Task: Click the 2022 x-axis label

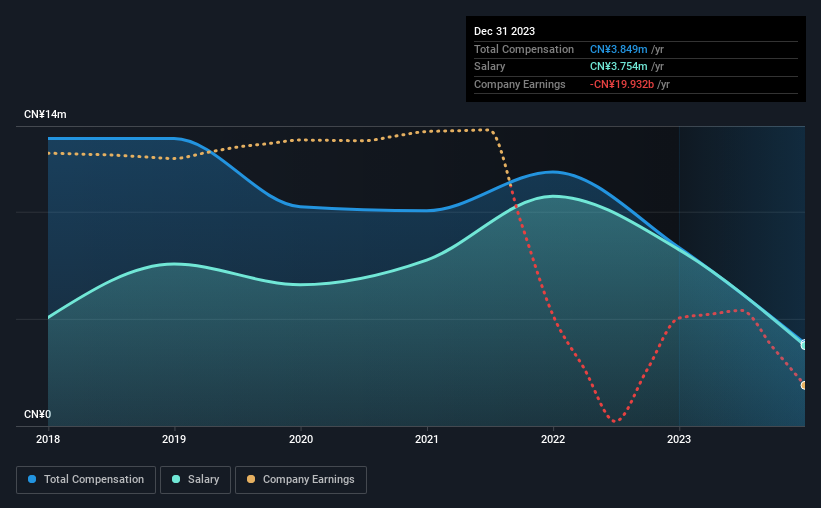Action: (x=553, y=439)
